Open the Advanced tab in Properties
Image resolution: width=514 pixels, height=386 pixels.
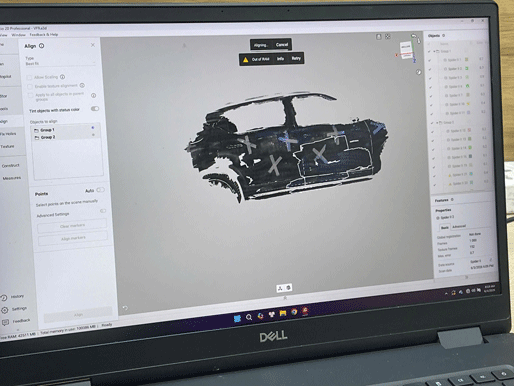pyautogui.click(x=459, y=226)
